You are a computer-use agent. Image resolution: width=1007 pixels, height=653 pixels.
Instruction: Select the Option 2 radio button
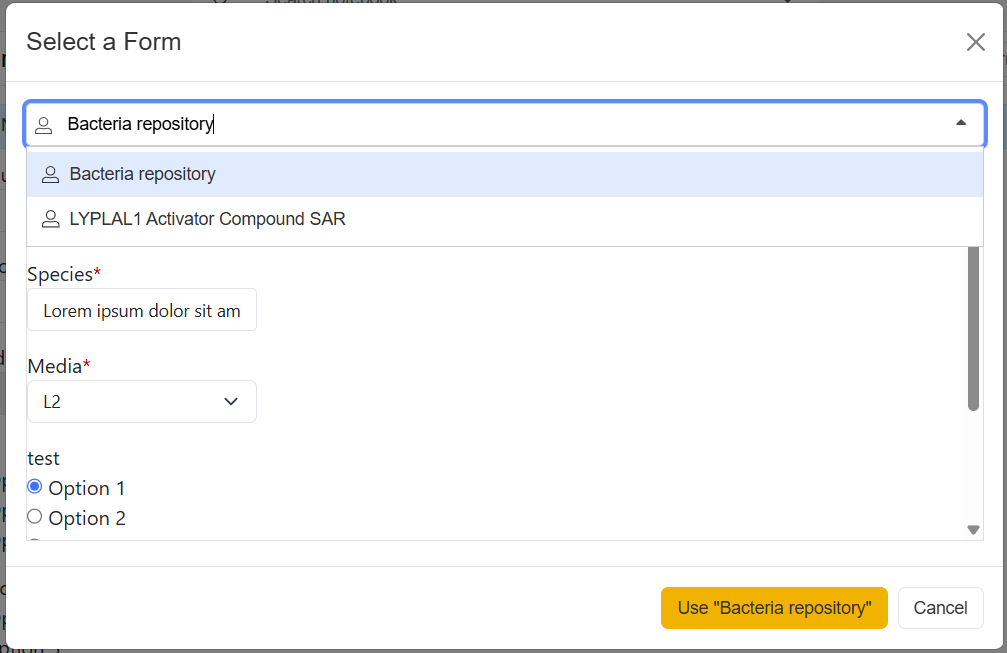pos(35,517)
